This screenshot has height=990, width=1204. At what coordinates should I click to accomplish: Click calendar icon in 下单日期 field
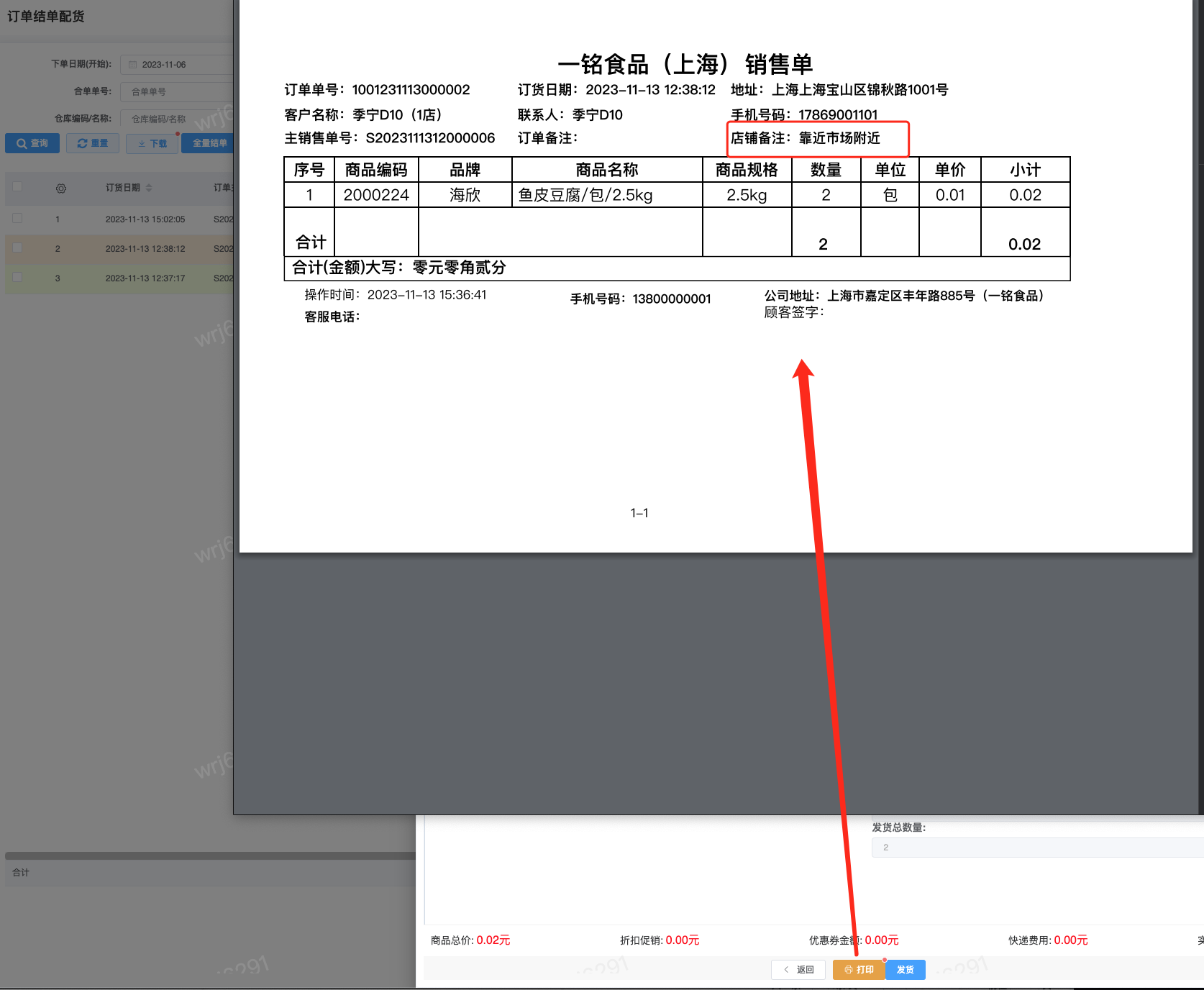(133, 65)
